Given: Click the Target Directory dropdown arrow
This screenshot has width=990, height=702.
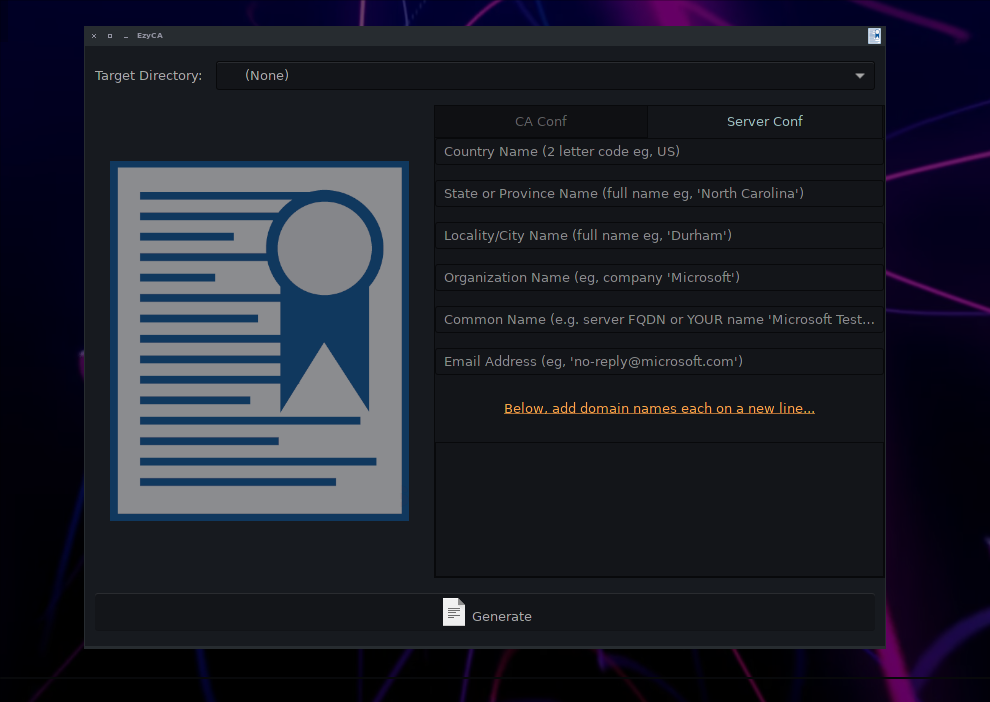Looking at the screenshot, I should pos(859,76).
